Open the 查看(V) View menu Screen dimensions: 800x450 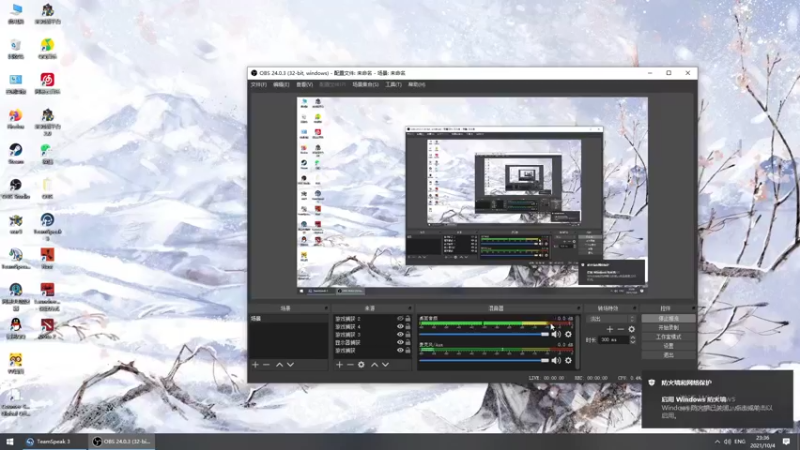pos(305,85)
